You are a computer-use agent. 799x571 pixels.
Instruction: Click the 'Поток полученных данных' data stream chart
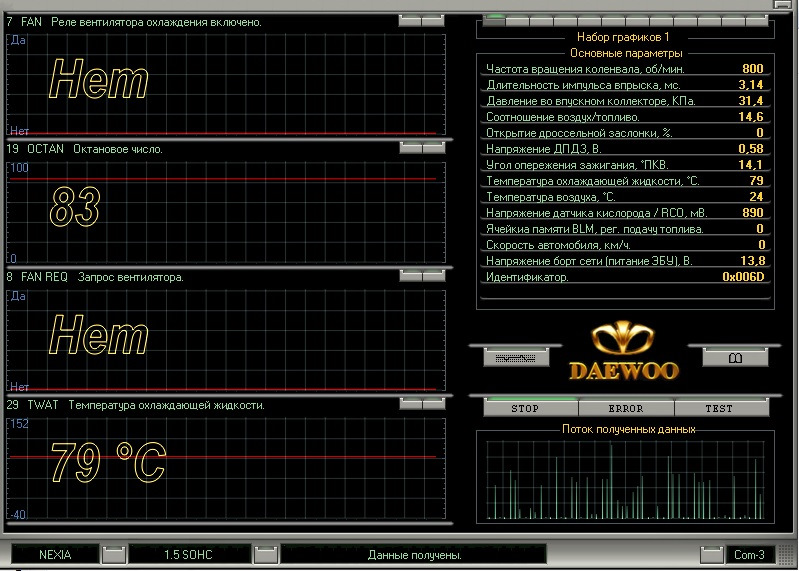point(625,480)
